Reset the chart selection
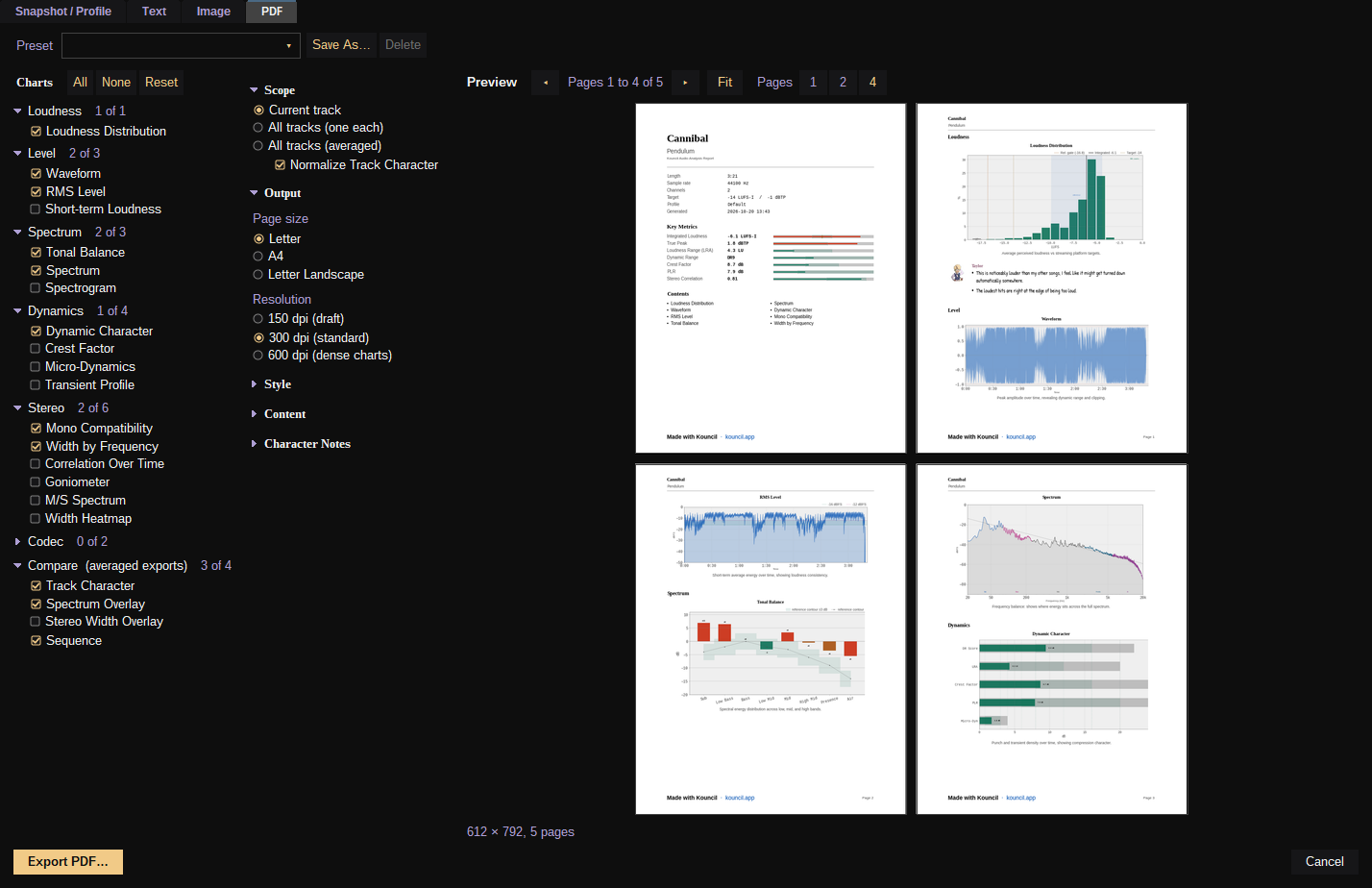 (x=161, y=83)
